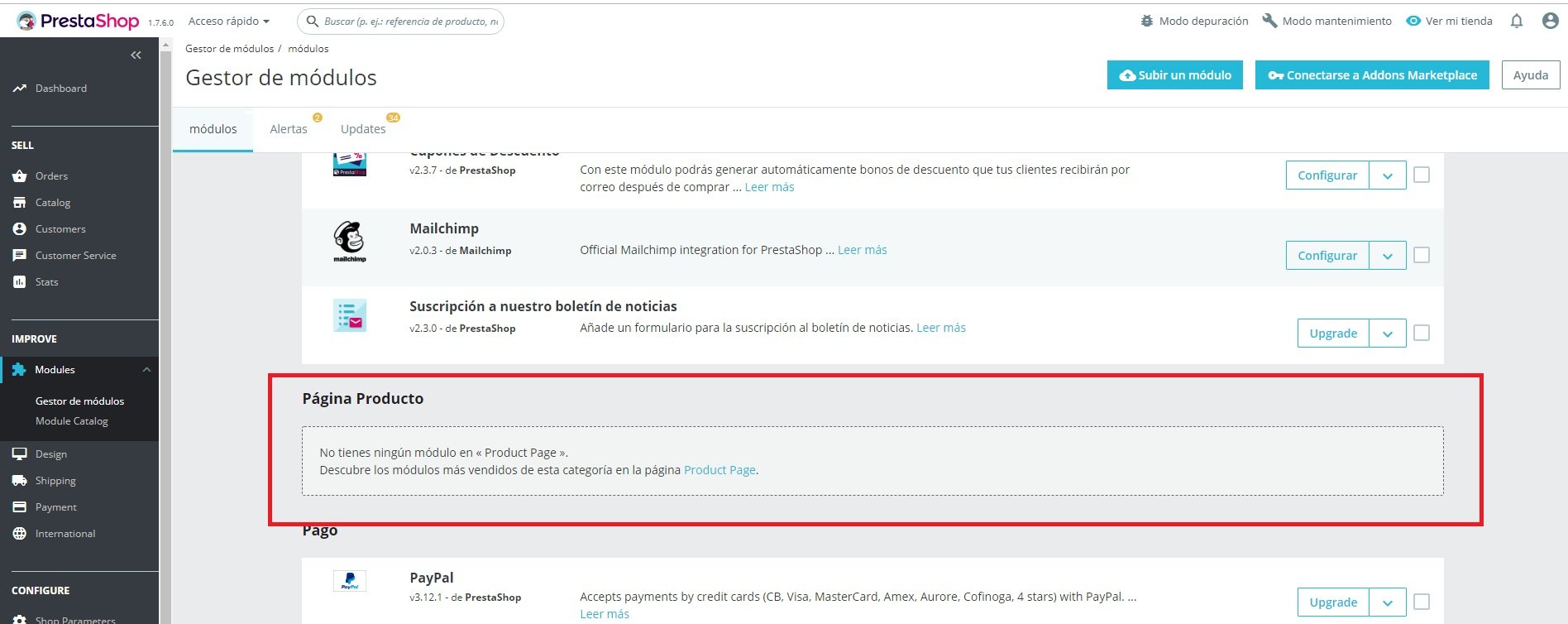The height and width of the screenshot is (624, 1568).
Task: Click the Página Producto section heading
Action: (x=362, y=399)
